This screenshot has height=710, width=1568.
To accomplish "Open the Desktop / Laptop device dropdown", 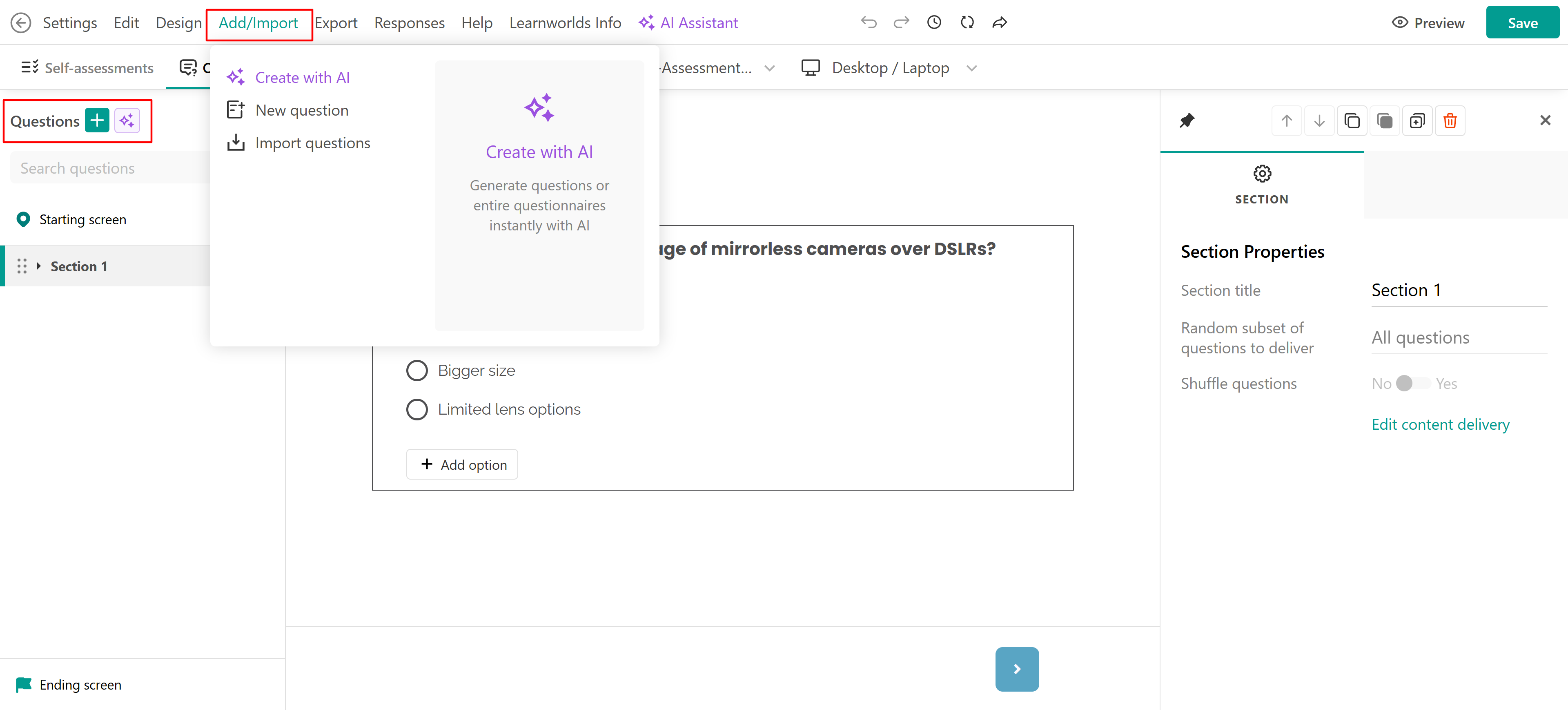I will coord(889,67).
